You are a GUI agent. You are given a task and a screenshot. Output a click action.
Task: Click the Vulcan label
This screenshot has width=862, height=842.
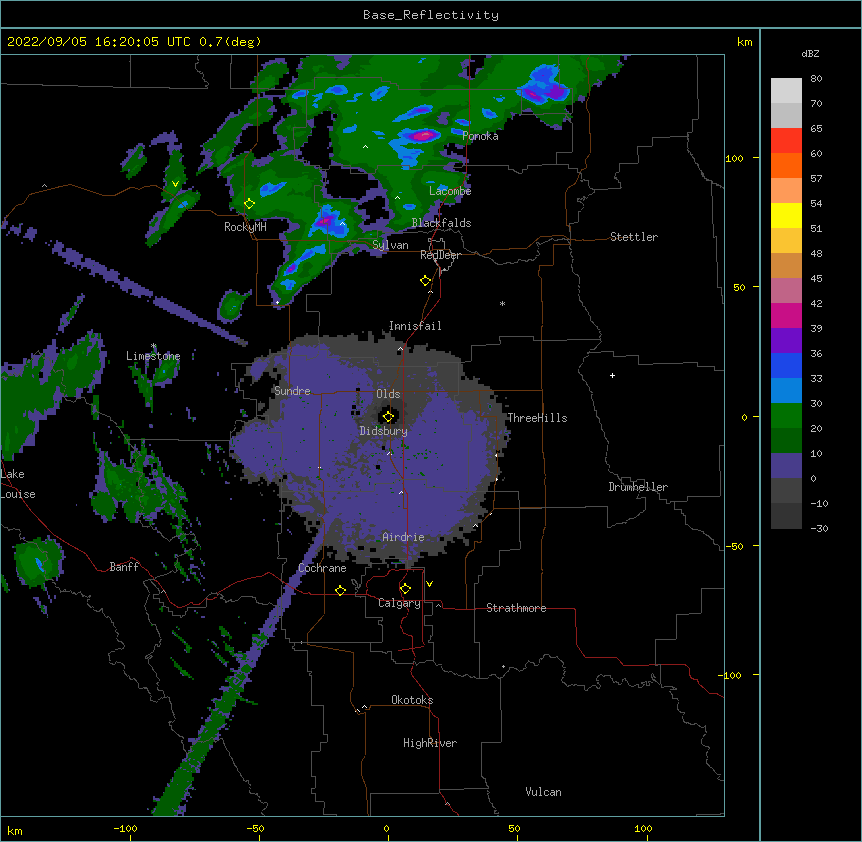click(x=543, y=792)
